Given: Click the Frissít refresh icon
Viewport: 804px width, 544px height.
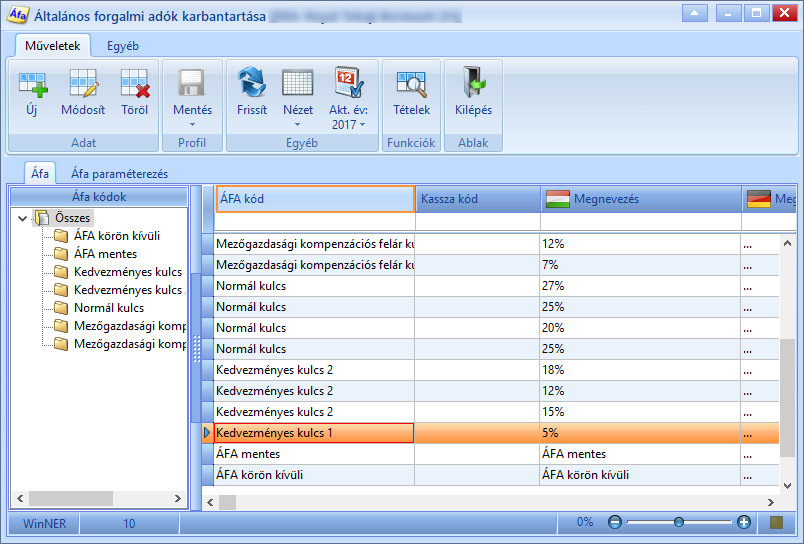Looking at the screenshot, I should point(251,83).
